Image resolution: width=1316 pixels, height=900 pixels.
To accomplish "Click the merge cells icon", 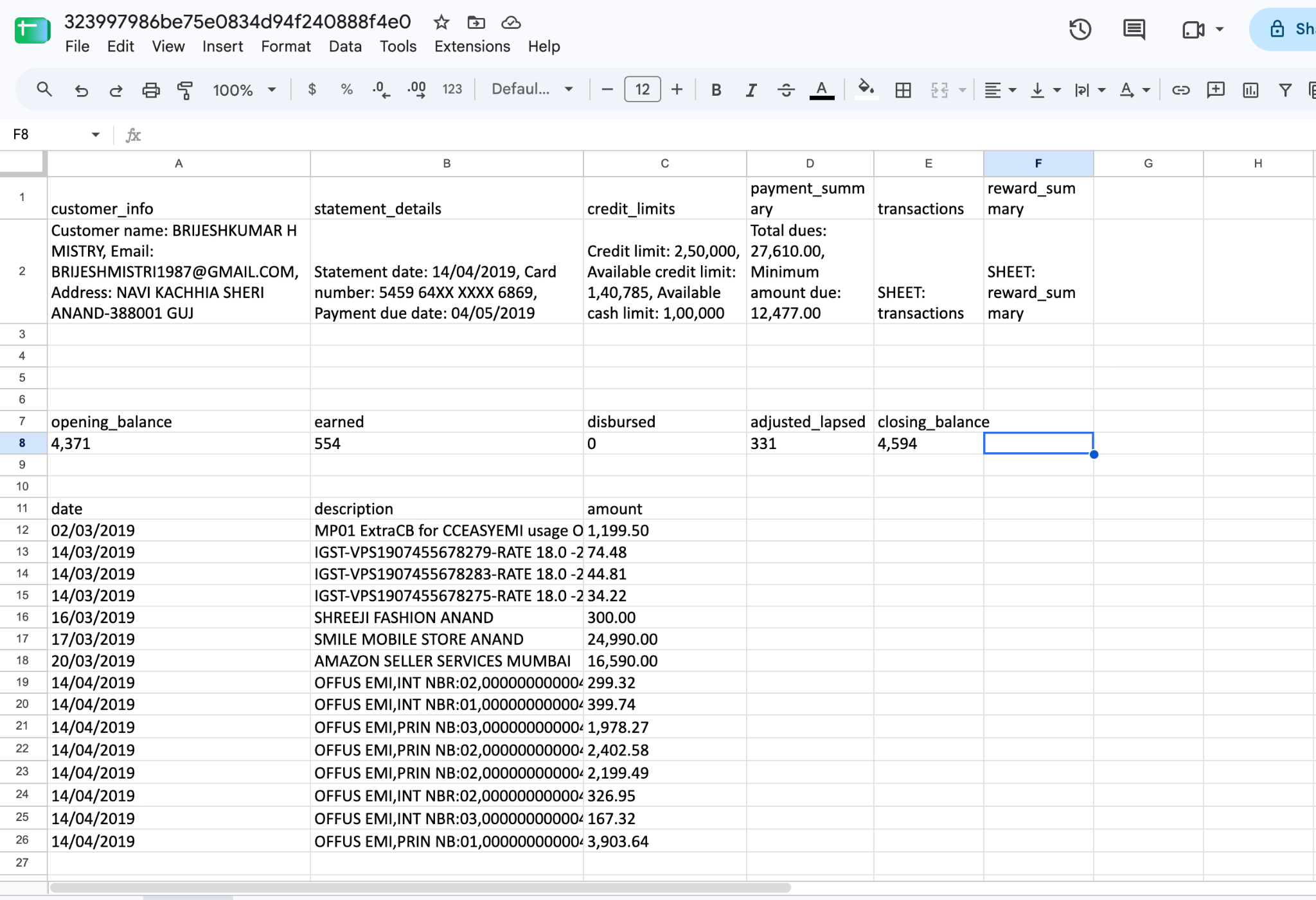I will pyautogui.click(x=939, y=90).
